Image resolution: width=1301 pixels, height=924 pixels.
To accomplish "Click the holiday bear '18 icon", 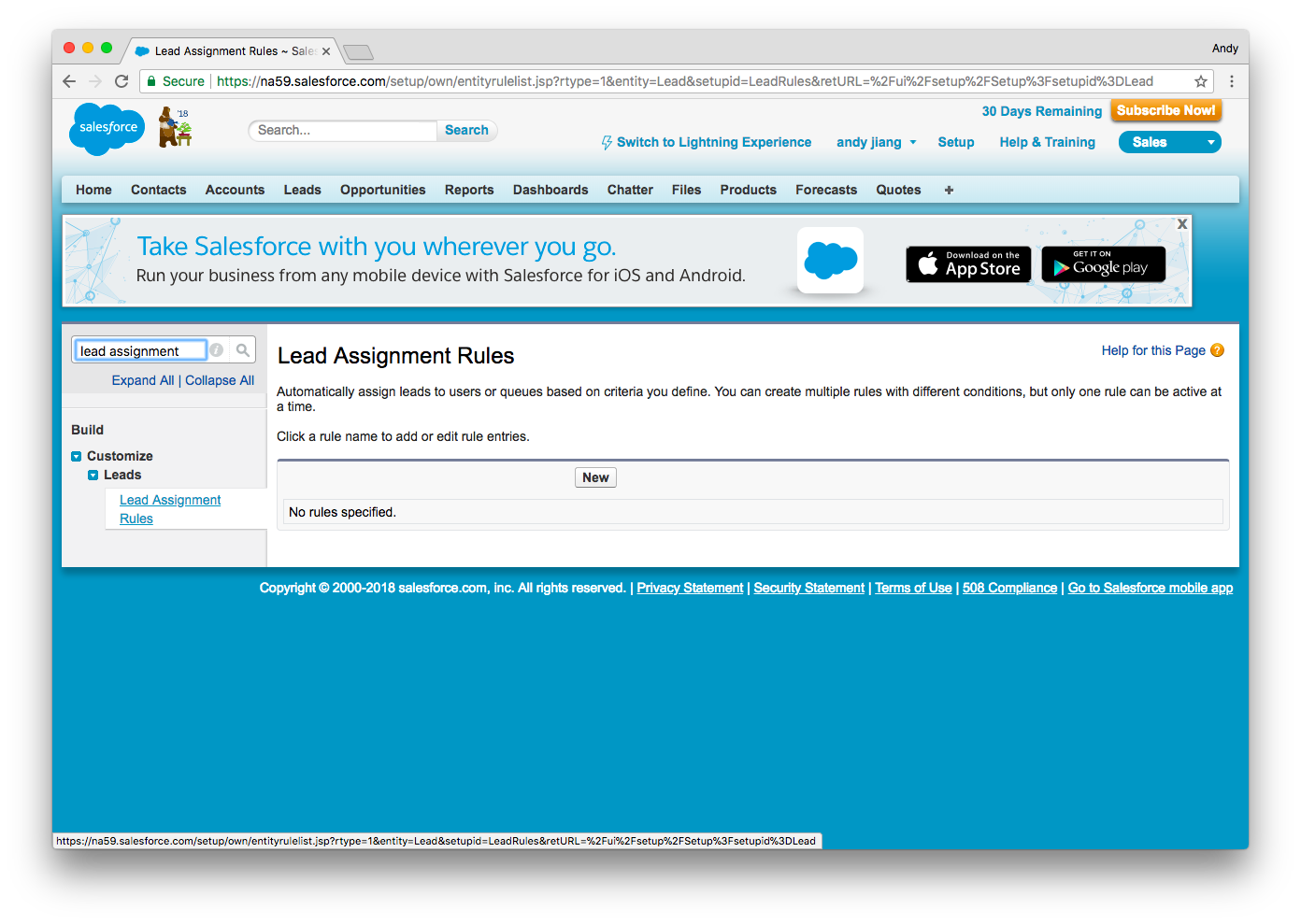I will pyautogui.click(x=174, y=124).
